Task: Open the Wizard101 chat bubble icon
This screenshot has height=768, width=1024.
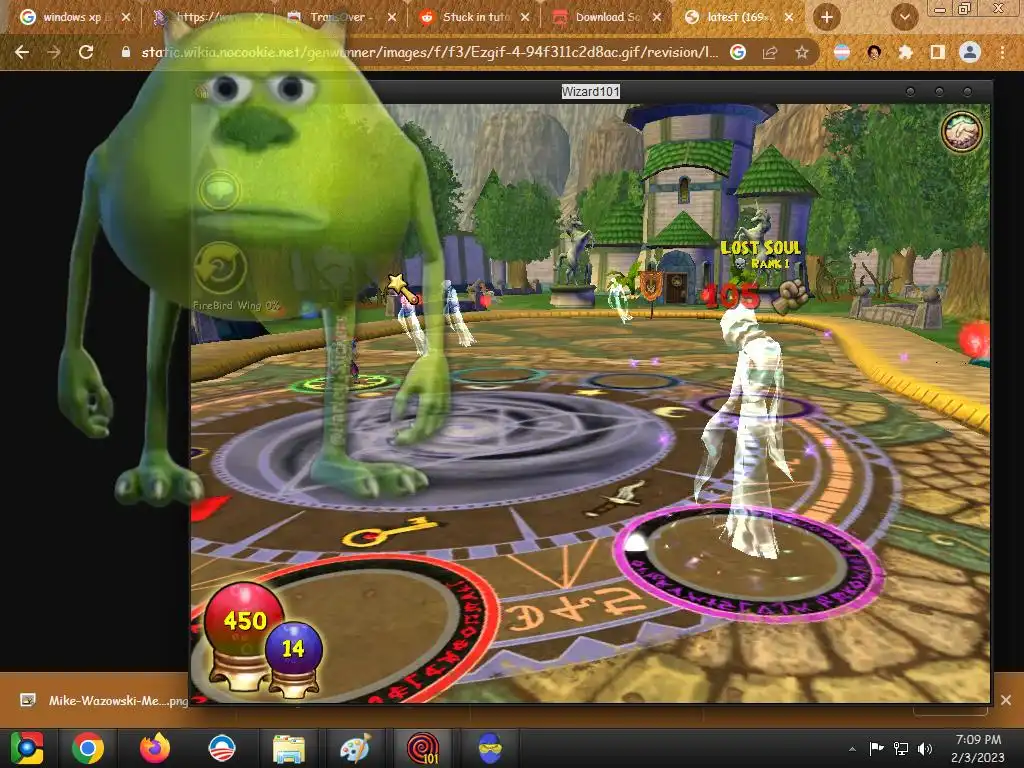Action: (x=220, y=190)
